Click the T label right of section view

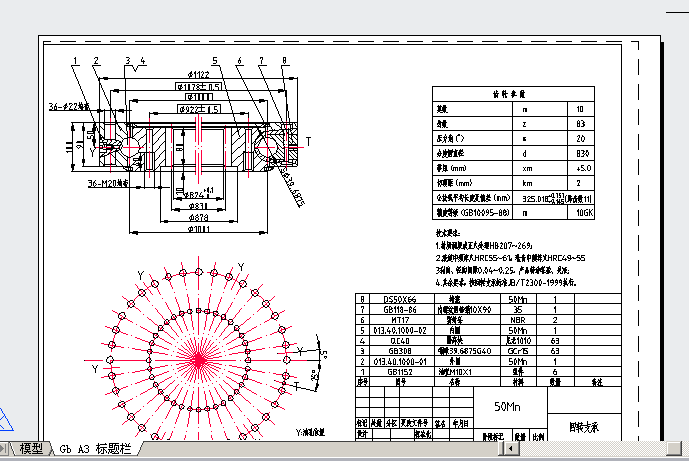tap(308, 142)
